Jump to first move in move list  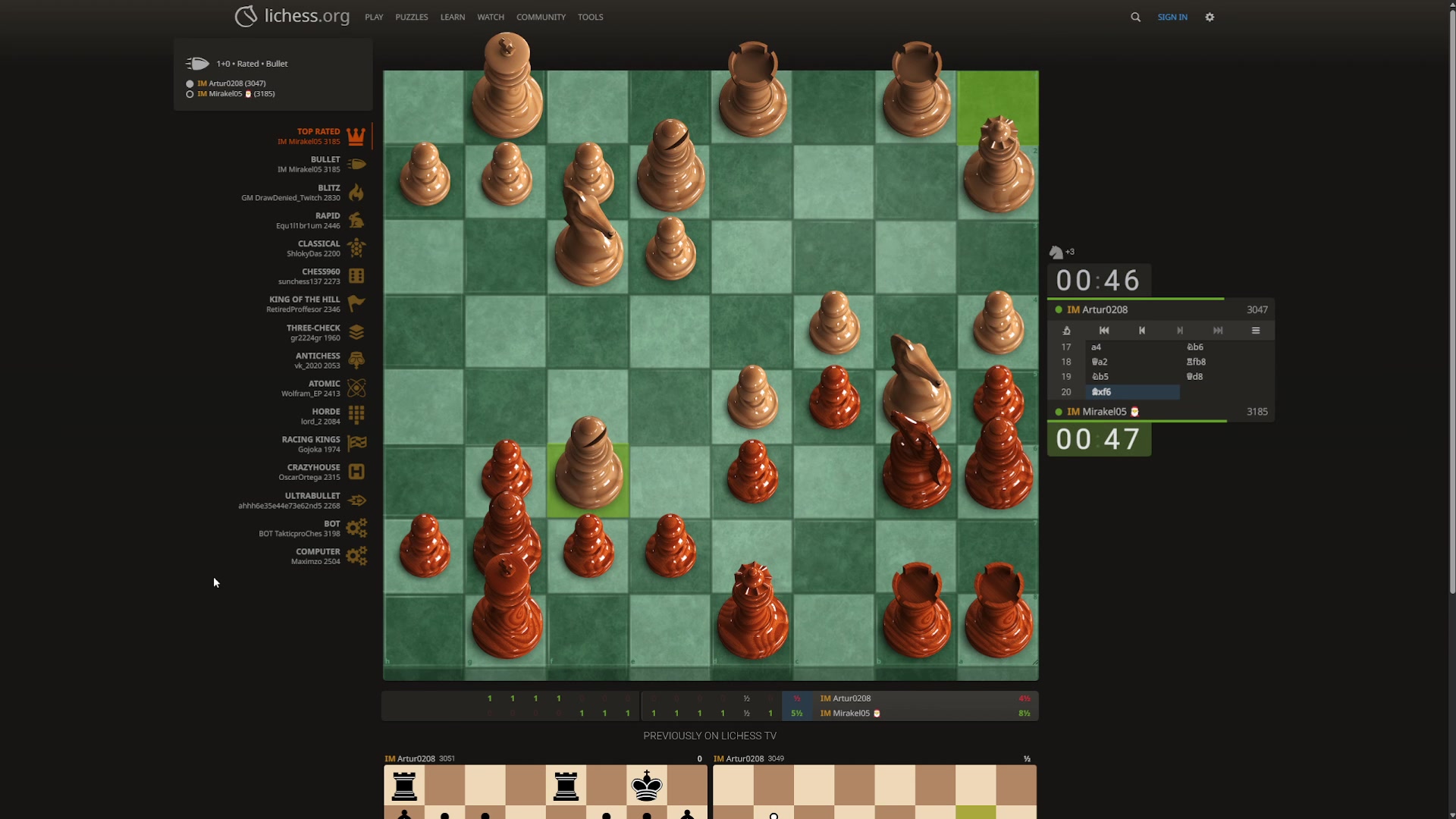coord(1104,331)
